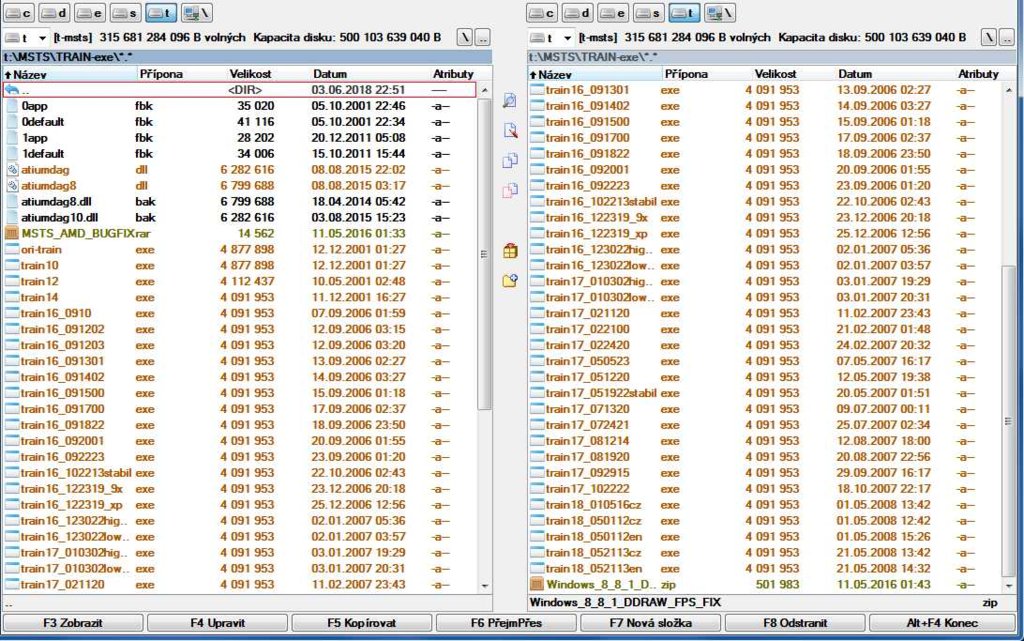Click the new folder icon in middle toolbar
This screenshot has height=641, width=1024.
510,280
